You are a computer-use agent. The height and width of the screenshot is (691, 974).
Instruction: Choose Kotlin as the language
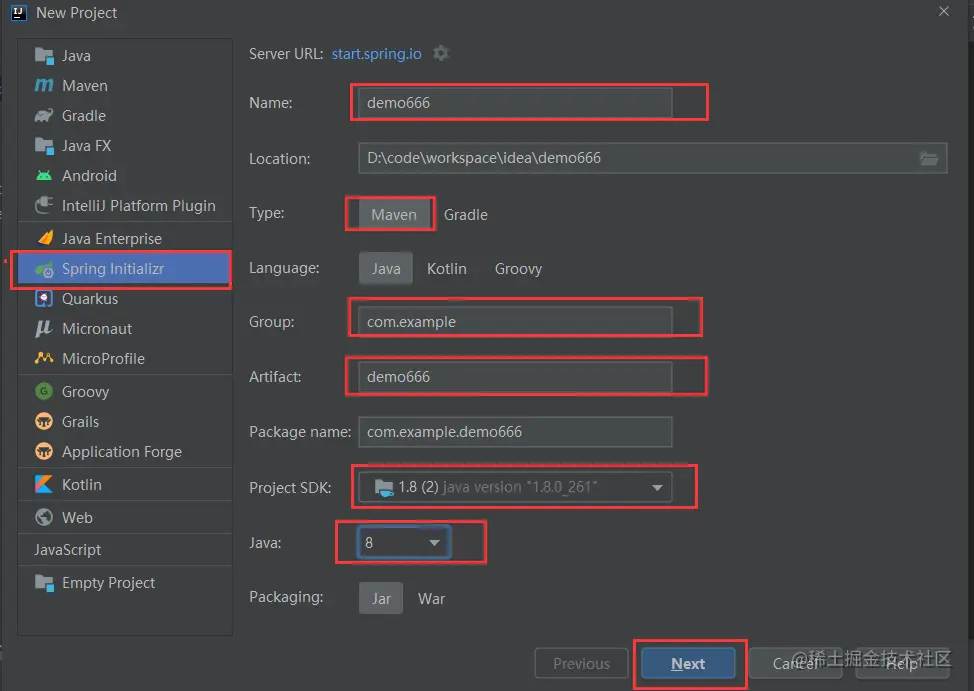[447, 269]
